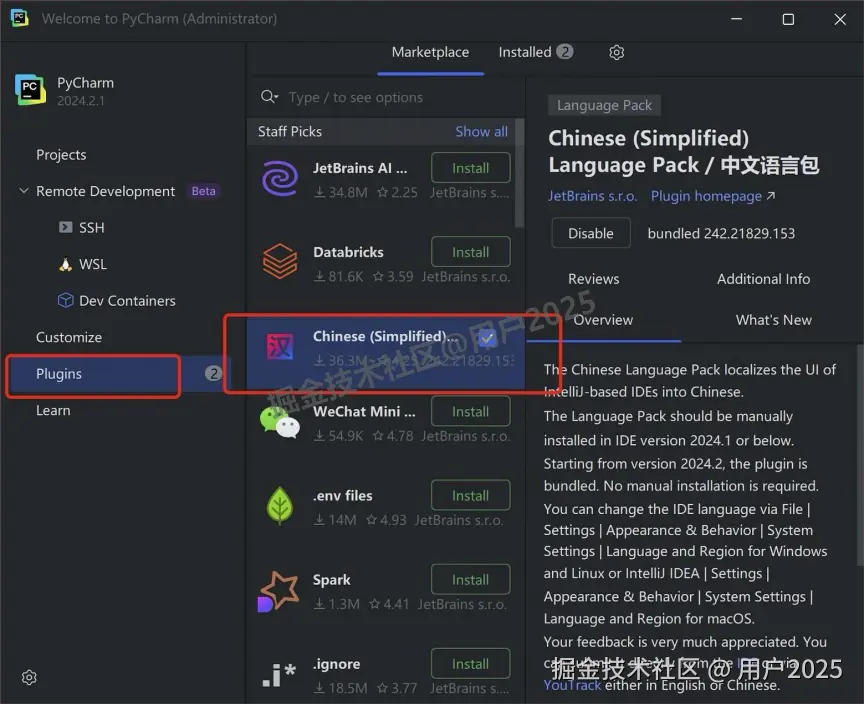Open the What's New tab
The image size is (864, 704).
pos(774,320)
